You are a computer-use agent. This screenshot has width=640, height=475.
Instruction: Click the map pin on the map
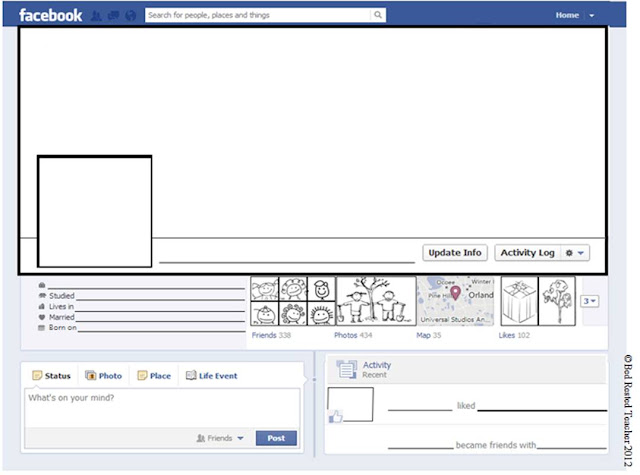tap(455, 293)
